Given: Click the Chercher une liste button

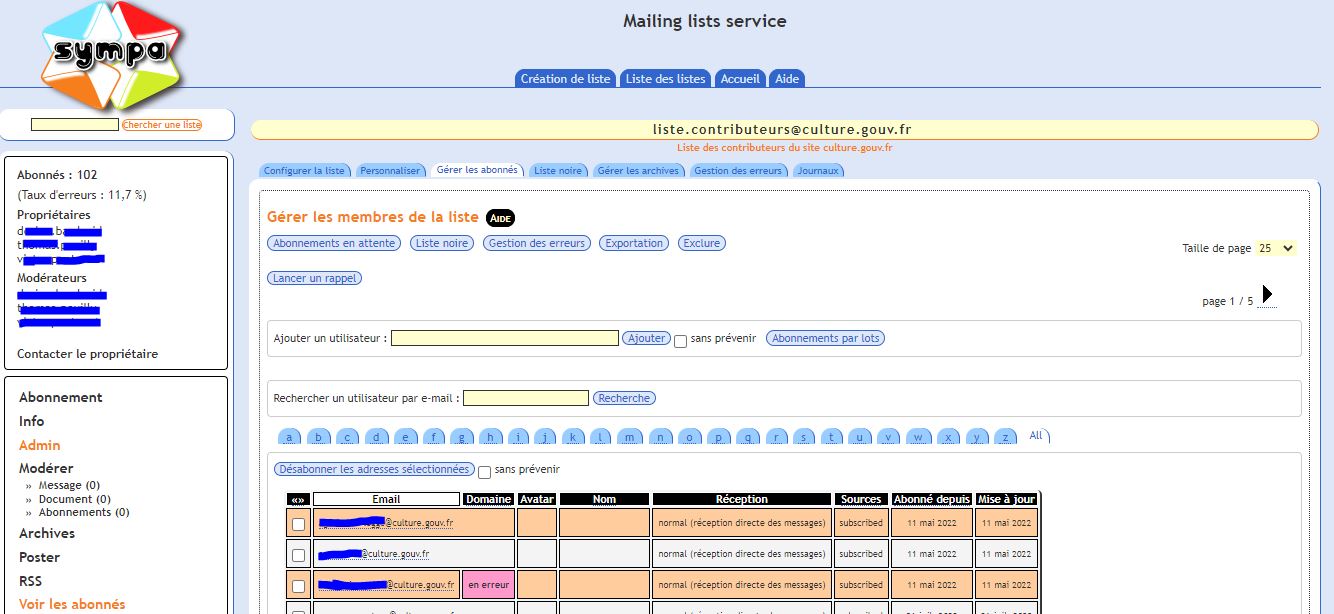Looking at the screenshot, I should [x=162, y=125].
